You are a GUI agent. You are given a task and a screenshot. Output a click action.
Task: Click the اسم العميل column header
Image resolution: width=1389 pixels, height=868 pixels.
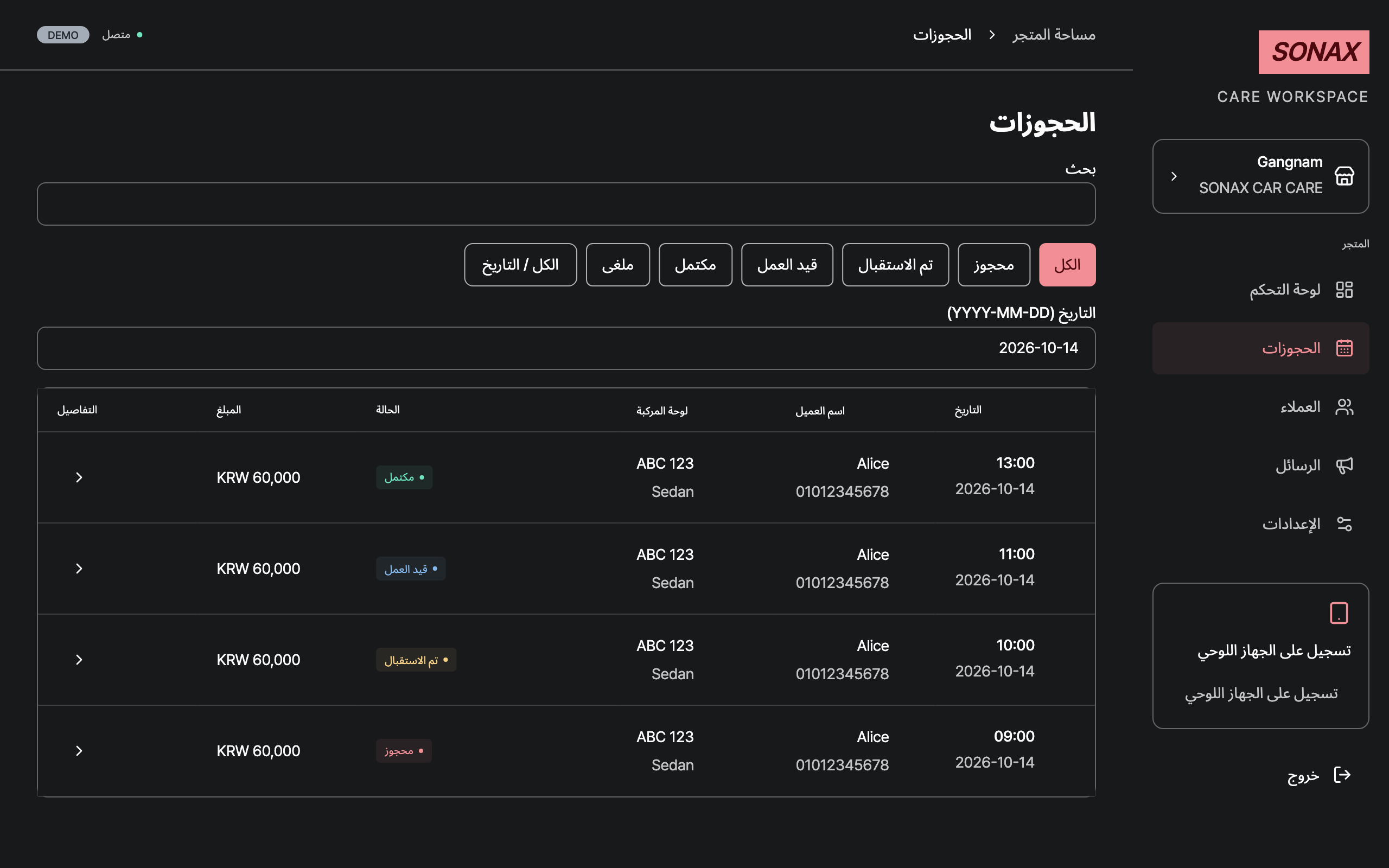(x=820, y=411)
